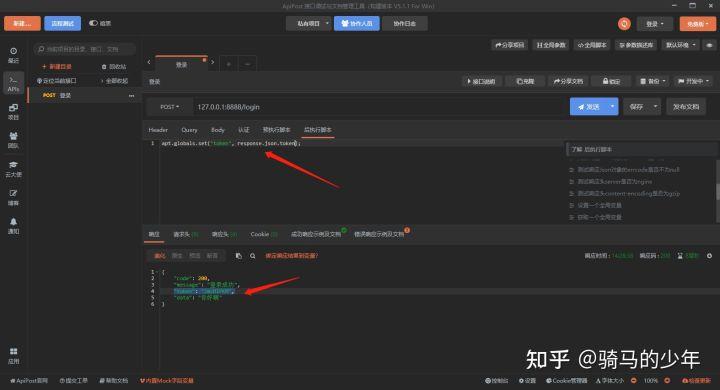Open the private project (私有项目) dropdown
Image resolution: width=720 pixels, height=390 pixels.
[309, 23]
